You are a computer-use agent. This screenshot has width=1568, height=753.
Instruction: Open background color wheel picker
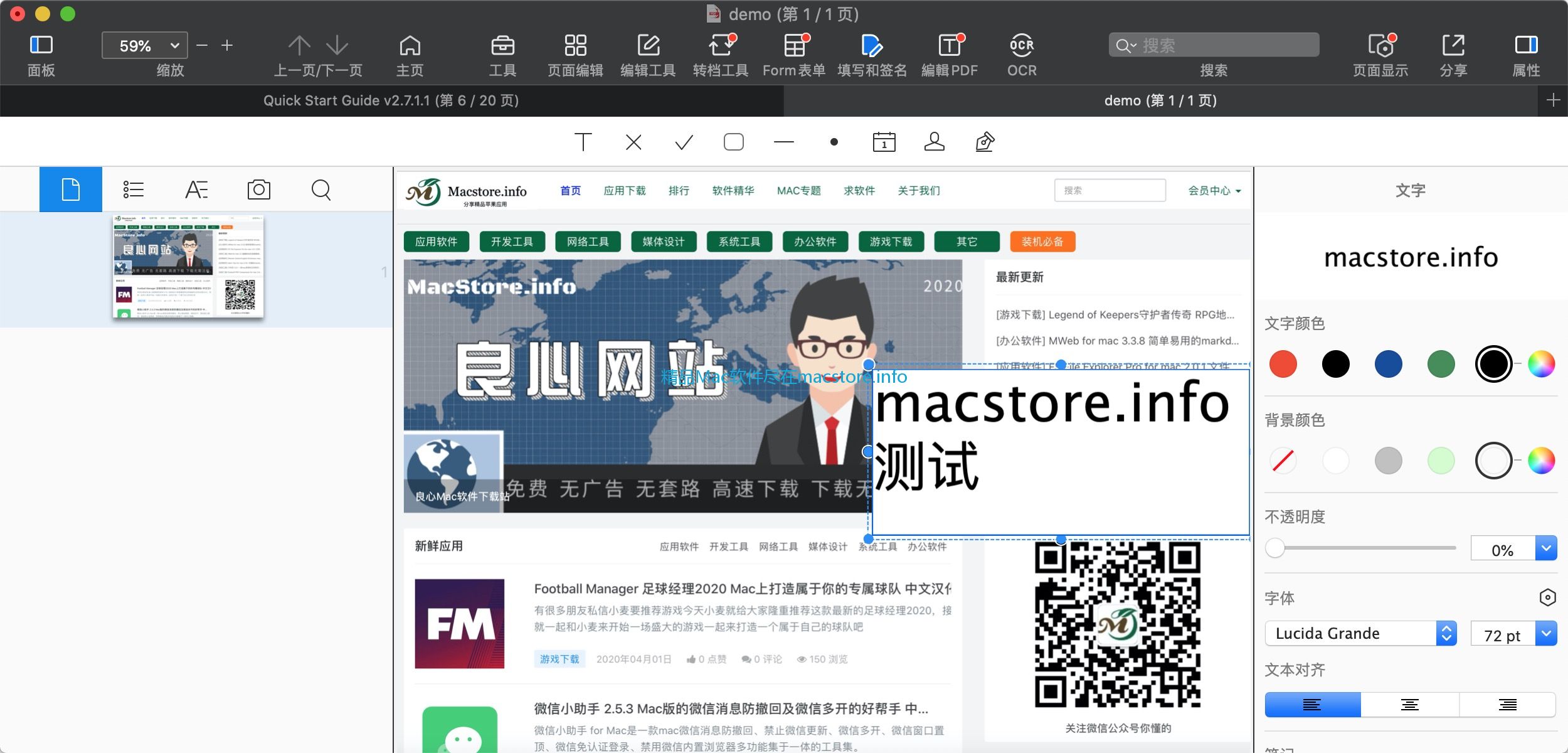click(1541, 461)
